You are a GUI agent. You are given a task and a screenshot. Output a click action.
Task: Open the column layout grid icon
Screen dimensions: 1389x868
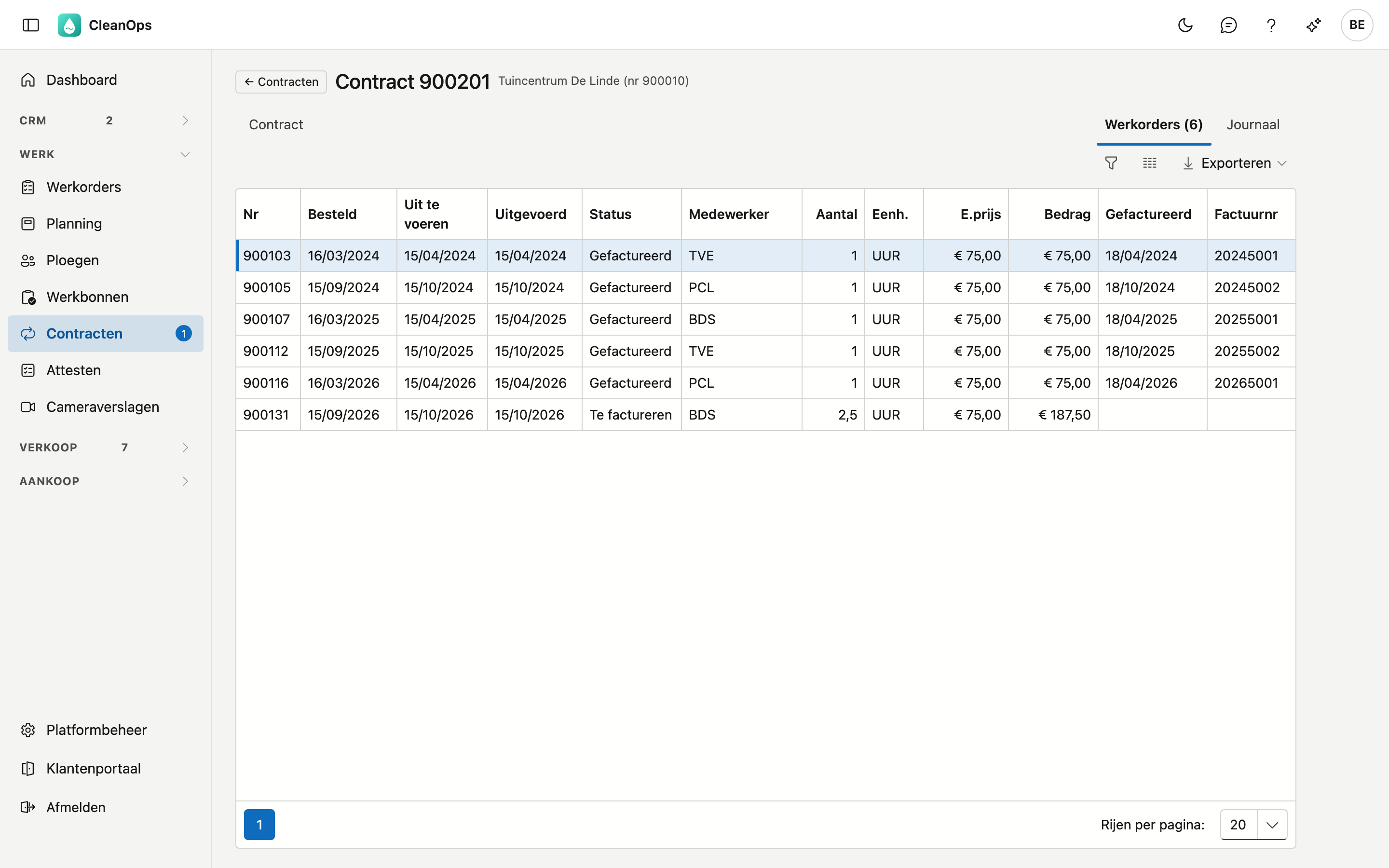(x=1149, y=163)
